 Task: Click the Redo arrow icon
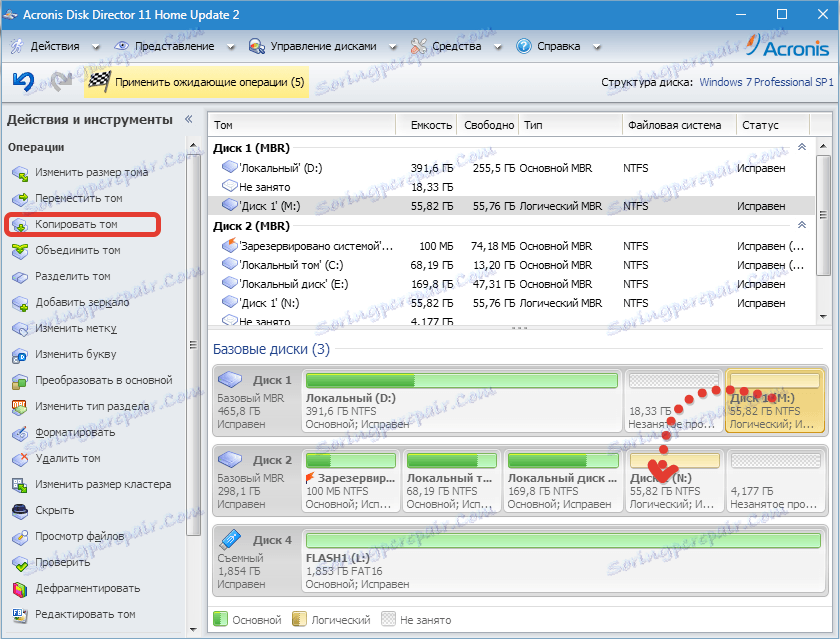click(62, 81)
